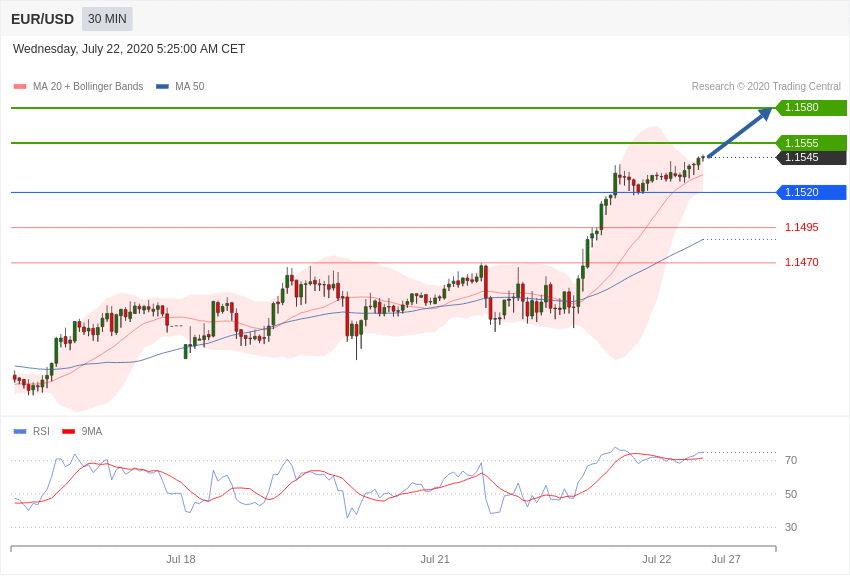Click the Jul 22 date axis label

tap(656, 559)
